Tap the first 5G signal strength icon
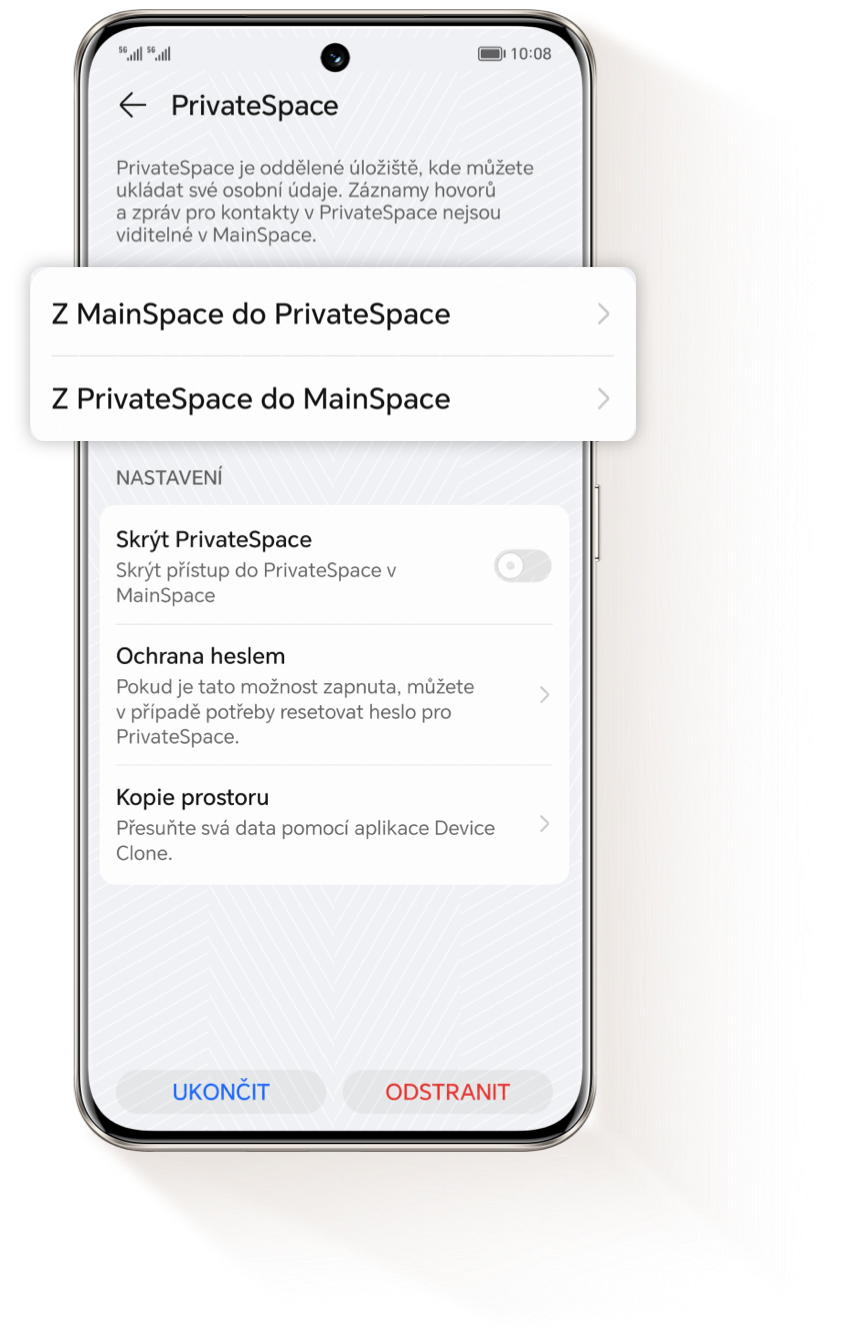Screen dimensions: 846x1338 tap(131, 53)
